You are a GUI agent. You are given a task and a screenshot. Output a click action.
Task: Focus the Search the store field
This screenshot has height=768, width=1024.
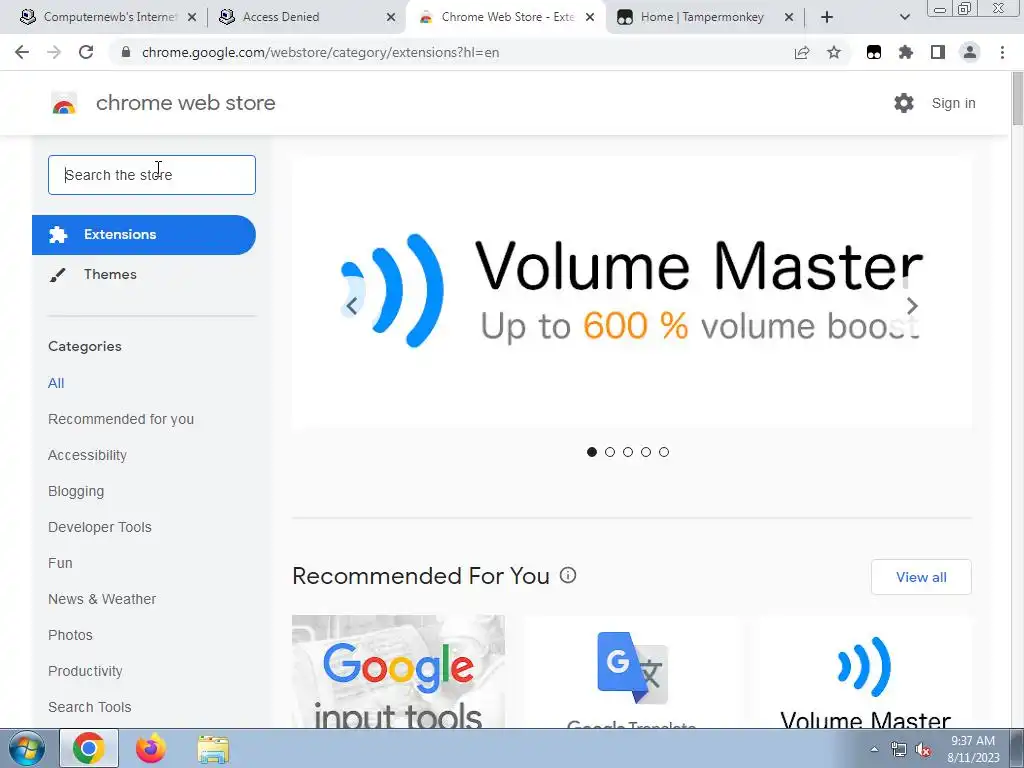[x=152, y=175]
